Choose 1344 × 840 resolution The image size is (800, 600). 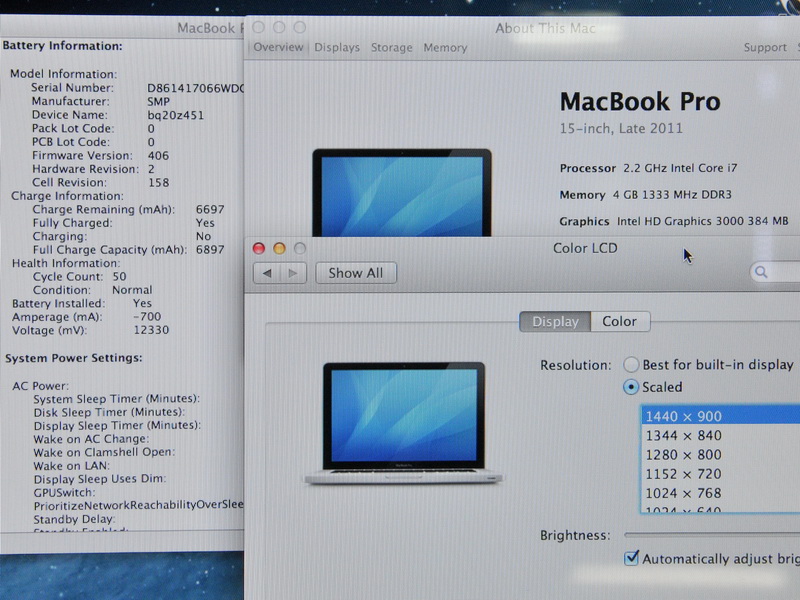point(720,435)
